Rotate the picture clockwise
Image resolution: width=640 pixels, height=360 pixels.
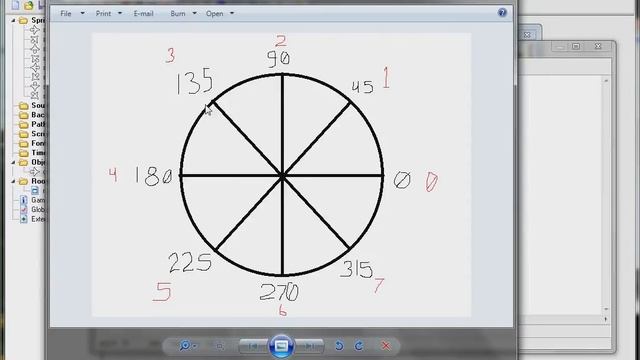point(359,346)
